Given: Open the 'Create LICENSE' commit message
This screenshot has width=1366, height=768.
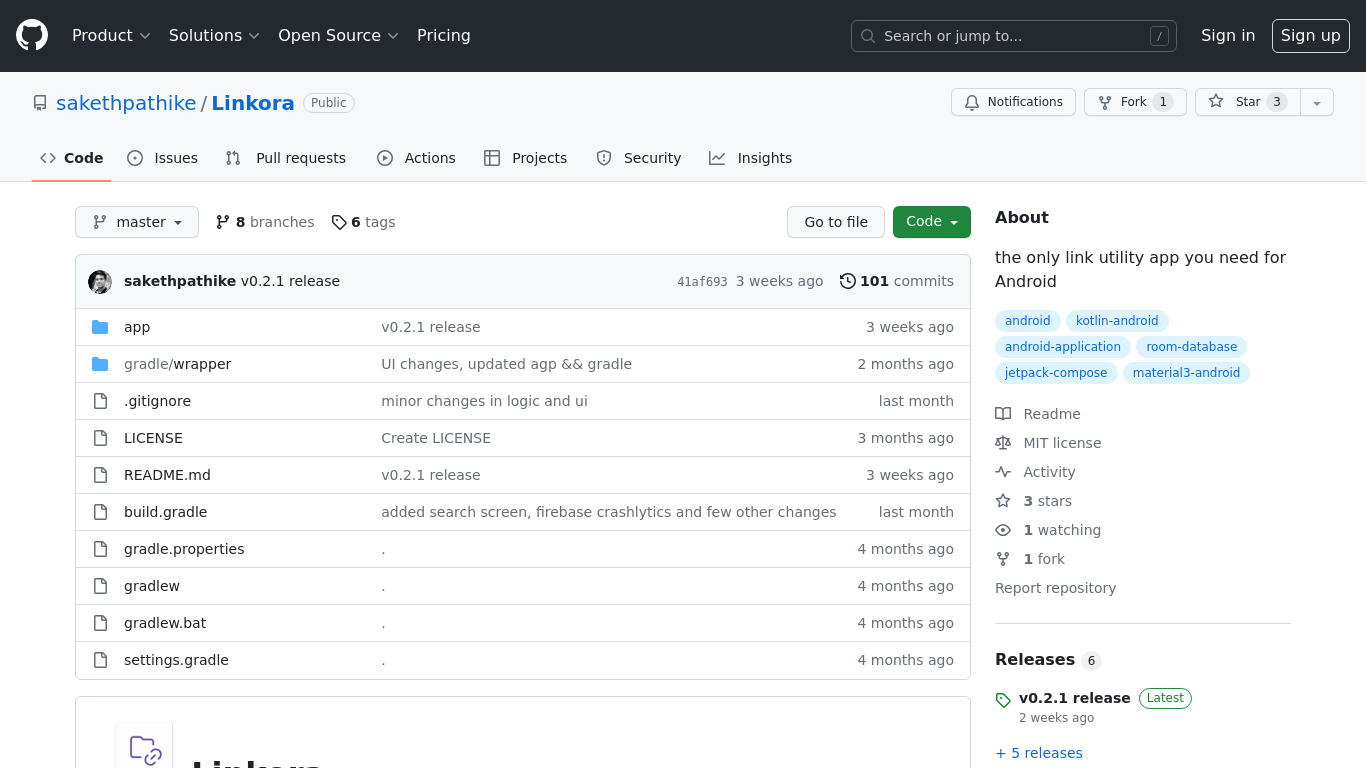Looking at the screenshot, I should [x=436, y=438].
